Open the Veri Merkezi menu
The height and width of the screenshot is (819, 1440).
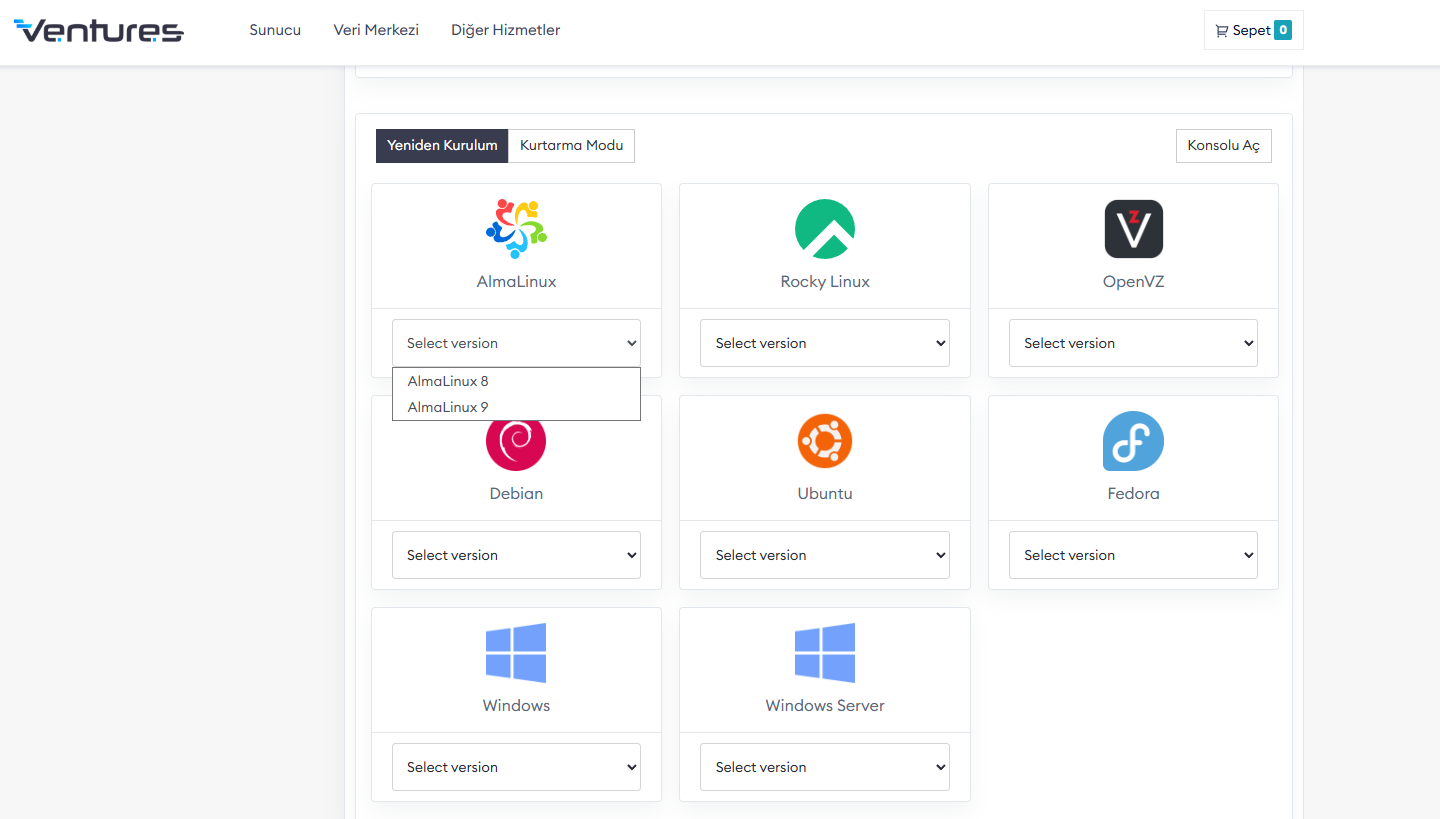pyautogui.click(x=376, y=30)
